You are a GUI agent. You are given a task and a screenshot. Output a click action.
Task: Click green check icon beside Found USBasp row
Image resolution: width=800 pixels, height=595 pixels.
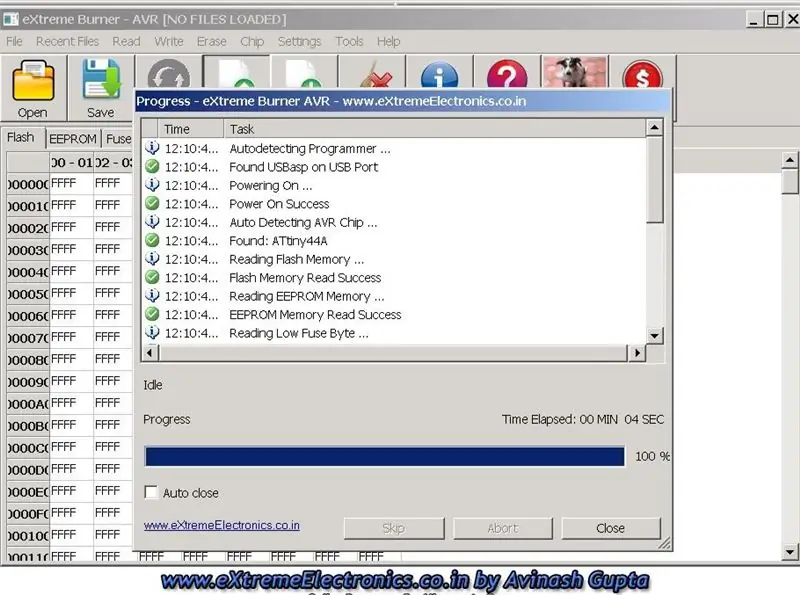[x=152, y=166]
